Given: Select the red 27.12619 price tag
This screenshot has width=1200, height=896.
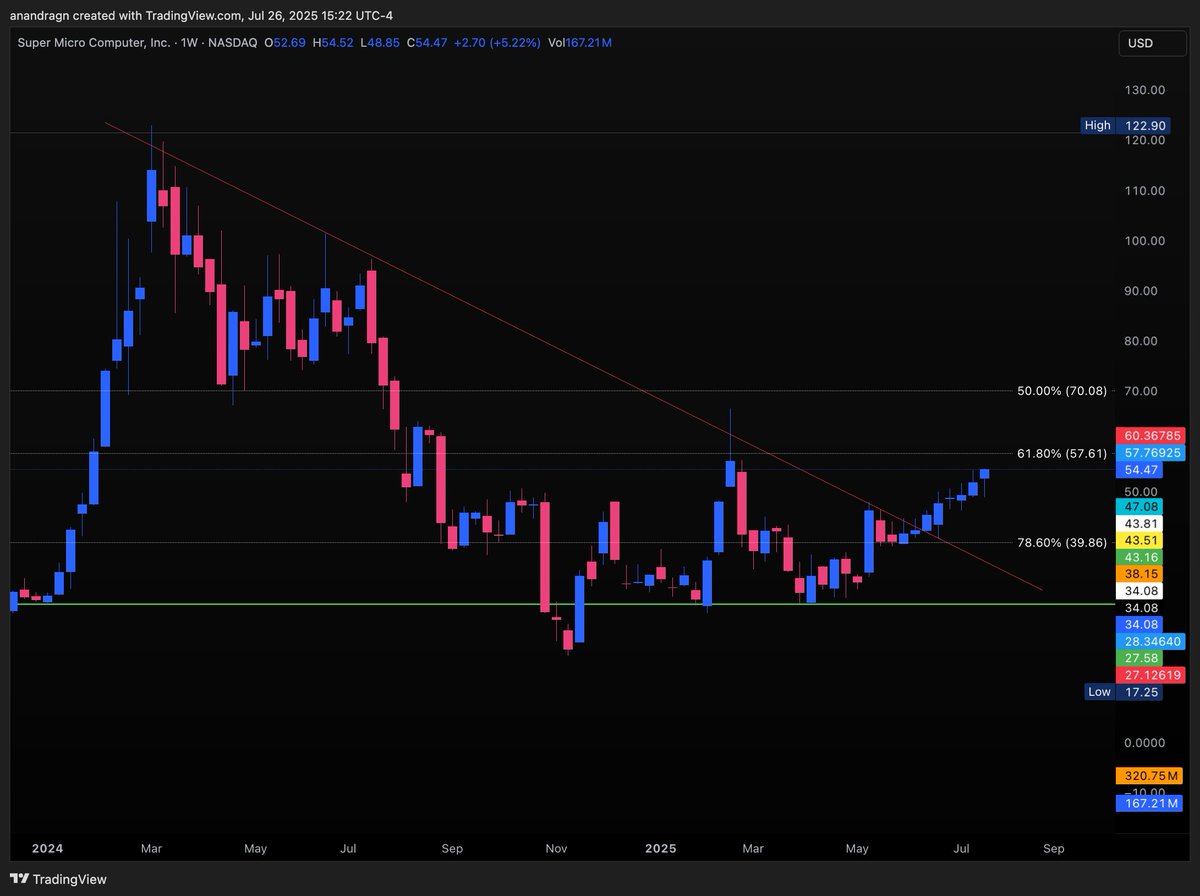Looking at the screenshot, I should [1149, 675].
